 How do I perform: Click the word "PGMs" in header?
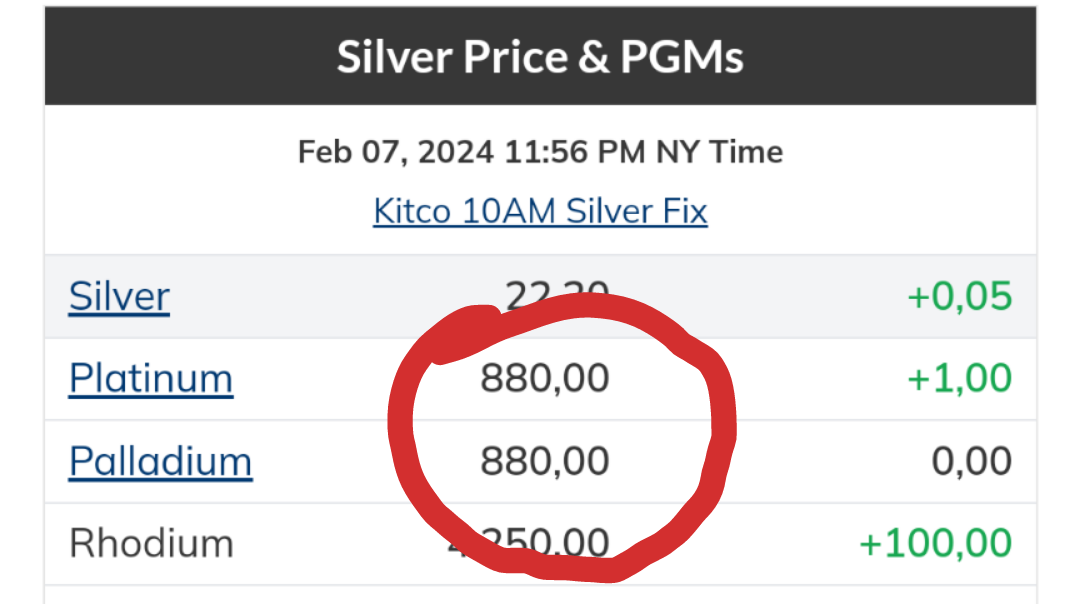click(x=682, y=57)
